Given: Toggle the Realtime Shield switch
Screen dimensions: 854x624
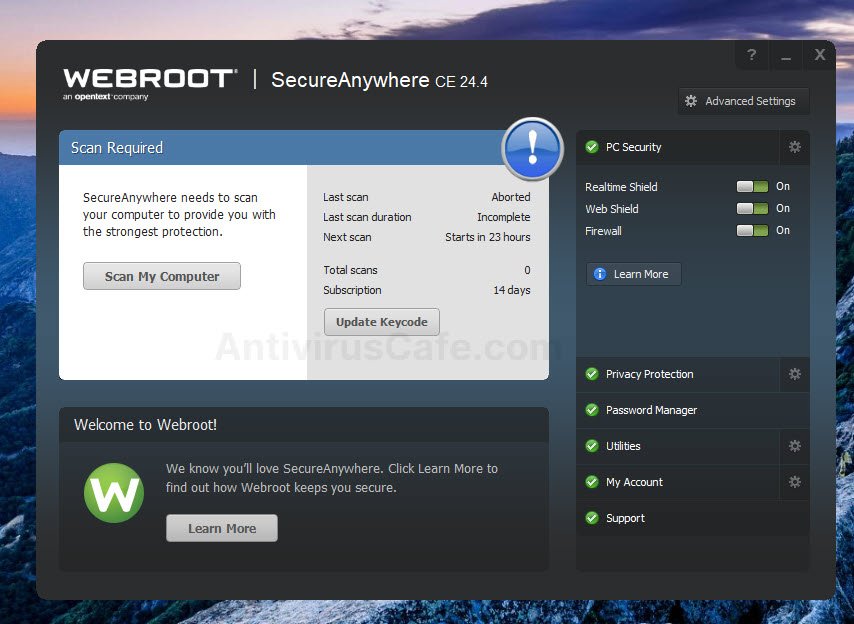Looking at the screenshot, I should coord(752,186).
